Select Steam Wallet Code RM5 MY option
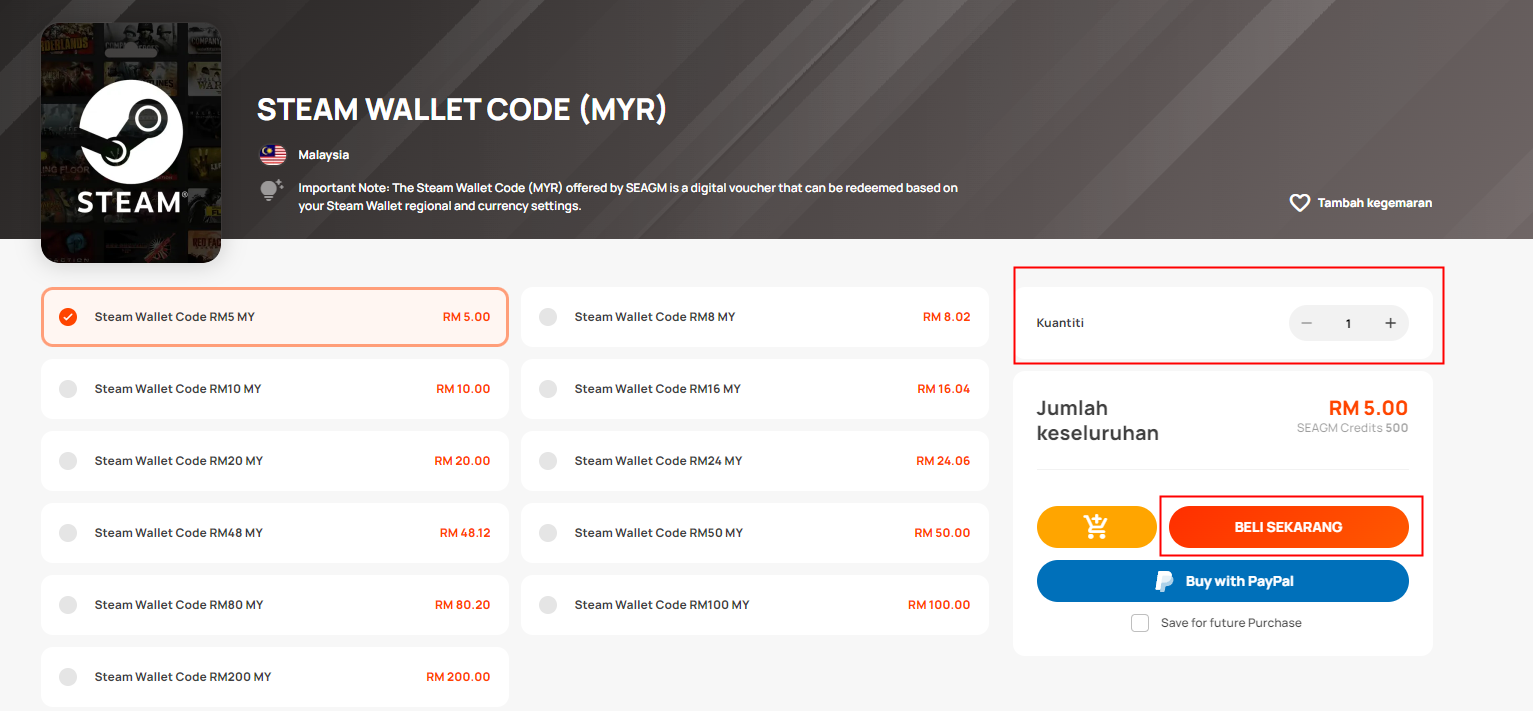The height and width of the screenshot is (711, 1533). 275,317
